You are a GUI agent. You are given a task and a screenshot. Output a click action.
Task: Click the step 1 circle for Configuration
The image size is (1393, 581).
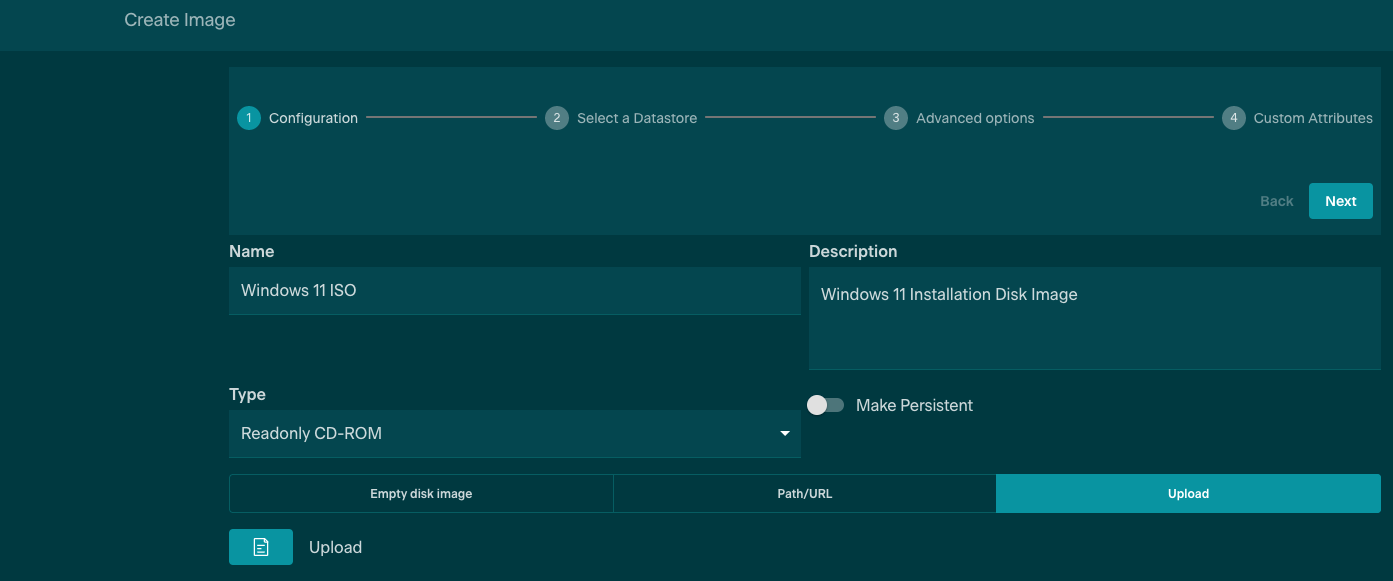248,118
